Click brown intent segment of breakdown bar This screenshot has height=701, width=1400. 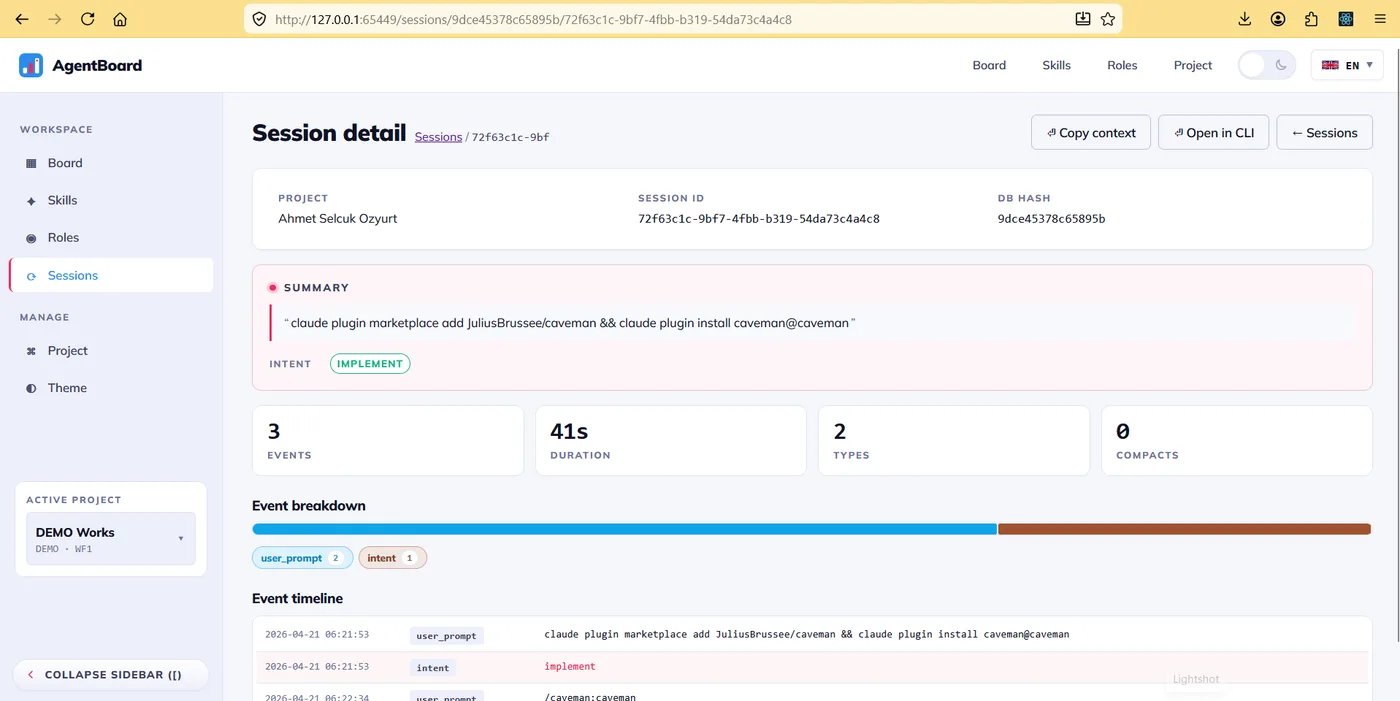click(x=1184, y=529)
